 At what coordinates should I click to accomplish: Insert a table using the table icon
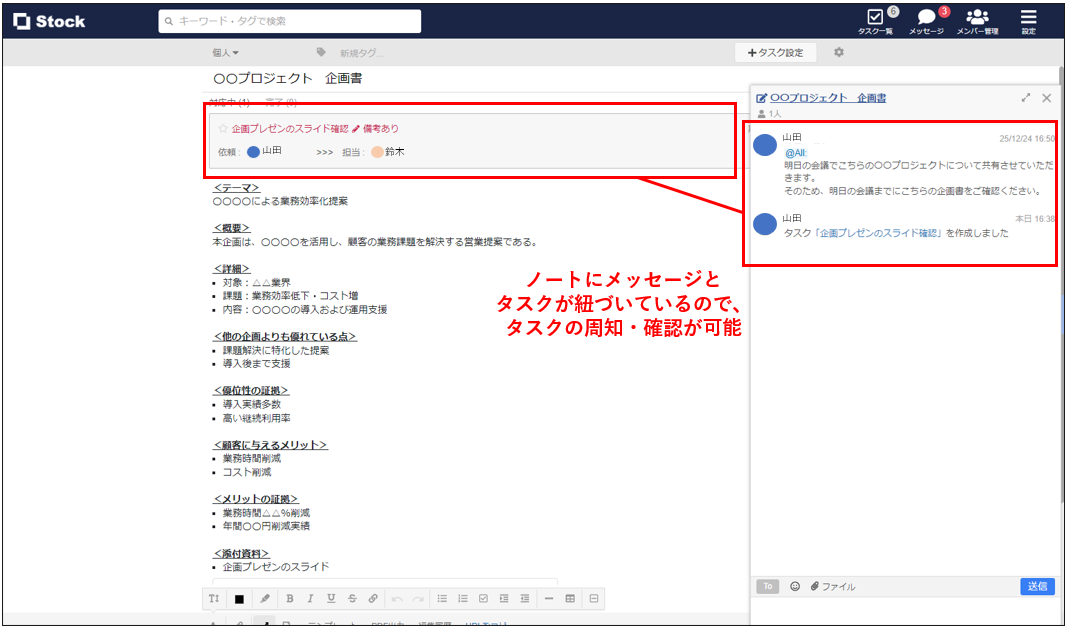[x=570, y=598]
